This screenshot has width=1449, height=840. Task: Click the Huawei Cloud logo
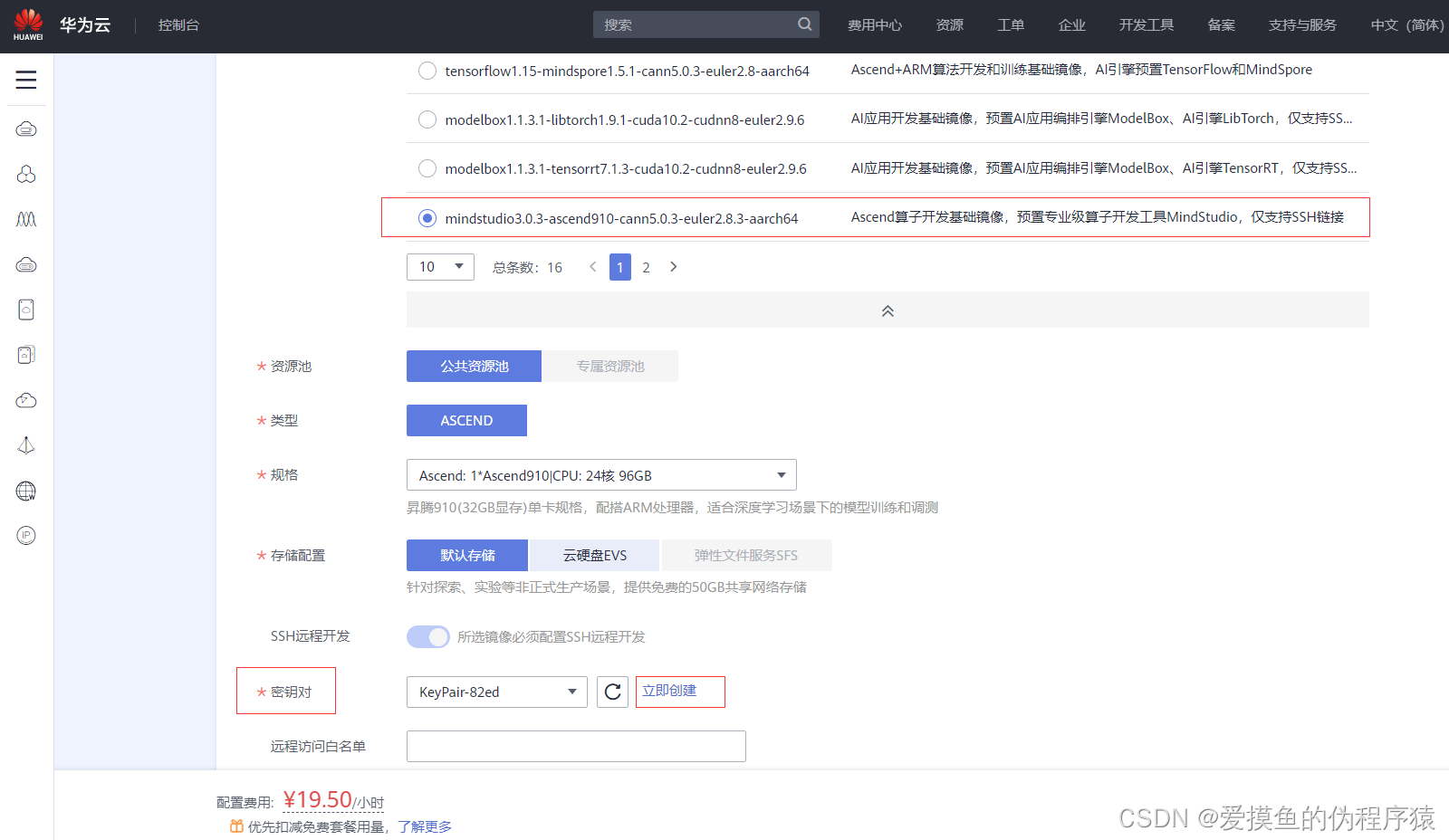[28, 24]
